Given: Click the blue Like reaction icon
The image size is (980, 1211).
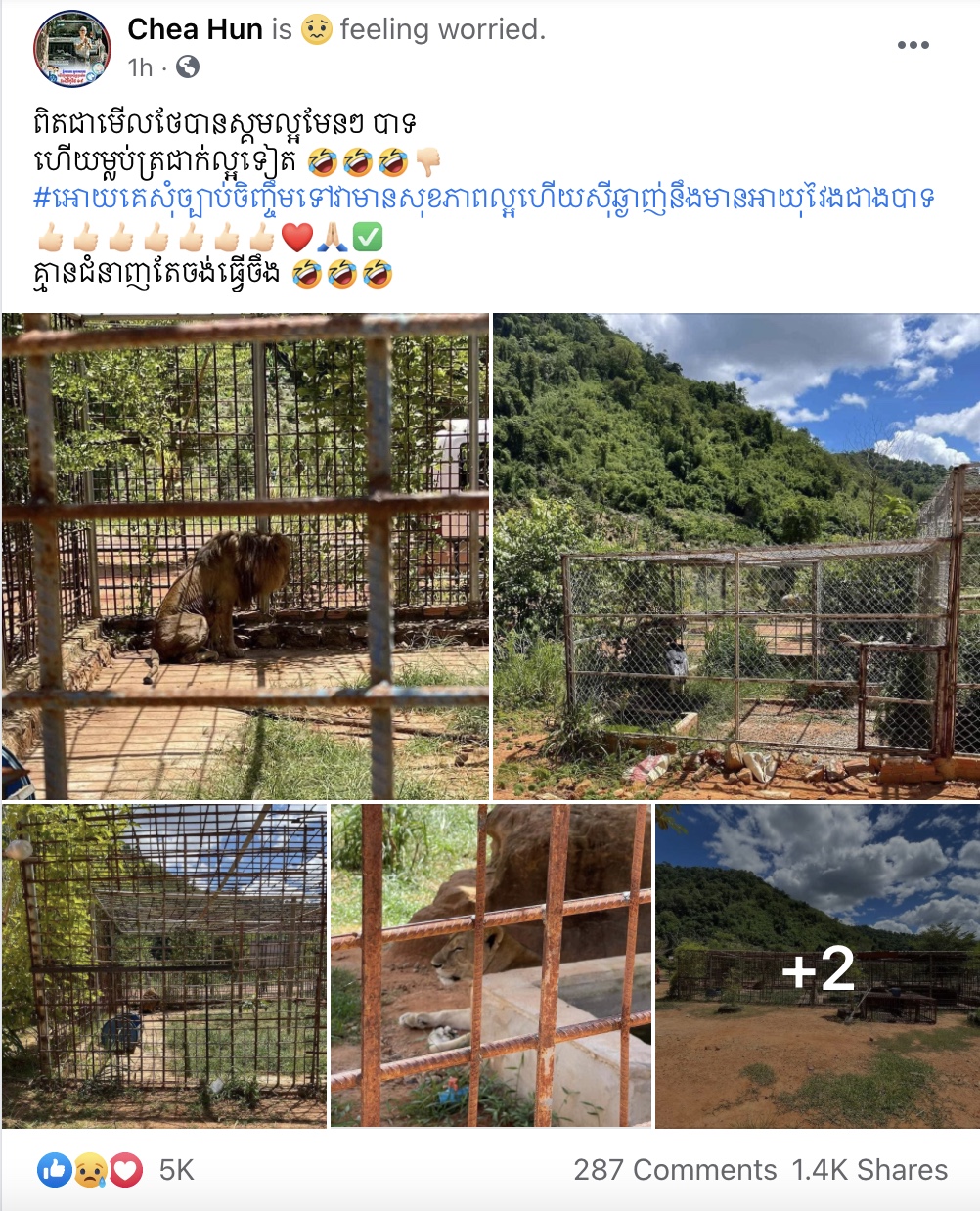Looking at the screenshot, I should pos(55,1170).
